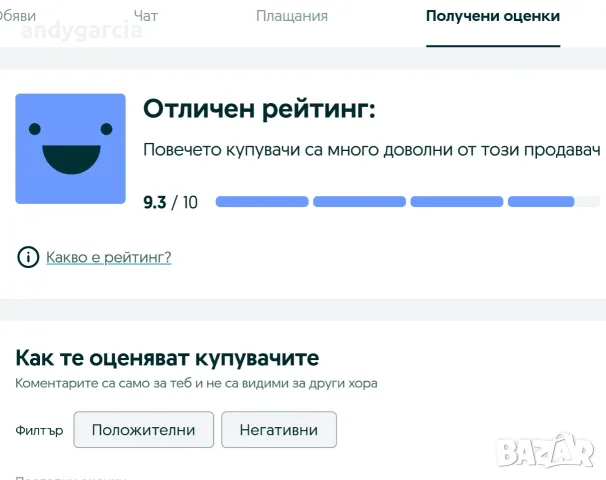Open the Какво е рейтинг? link
This screenshot has height=480, width=606.
click(109, 257)
